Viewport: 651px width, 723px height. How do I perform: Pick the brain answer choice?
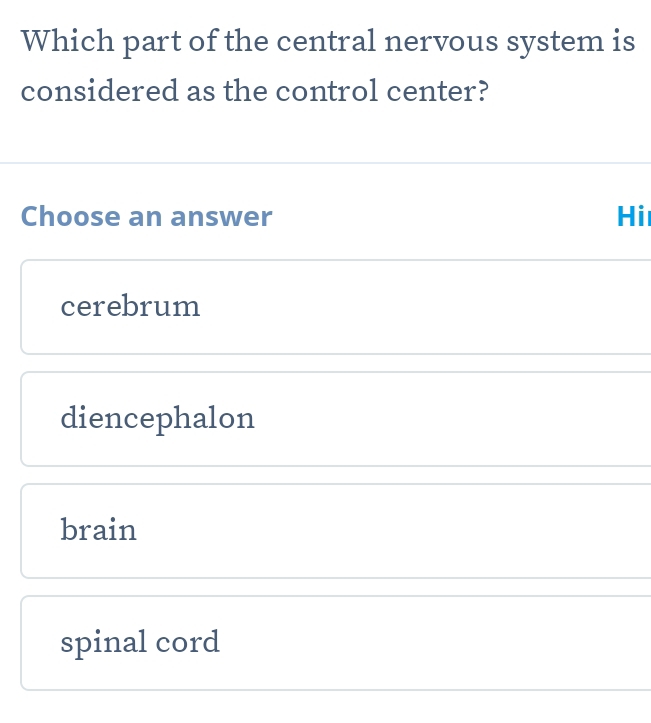point(335,531)
